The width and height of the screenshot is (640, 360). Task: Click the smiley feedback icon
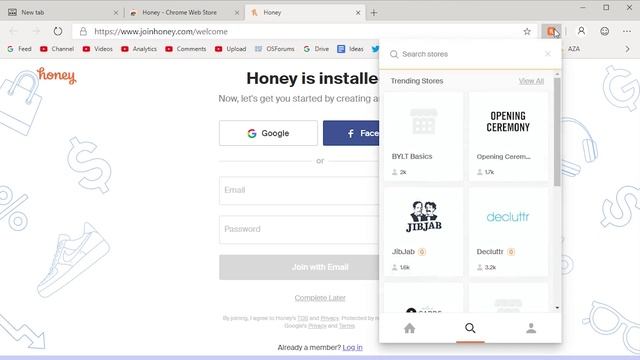pos(604,31)
